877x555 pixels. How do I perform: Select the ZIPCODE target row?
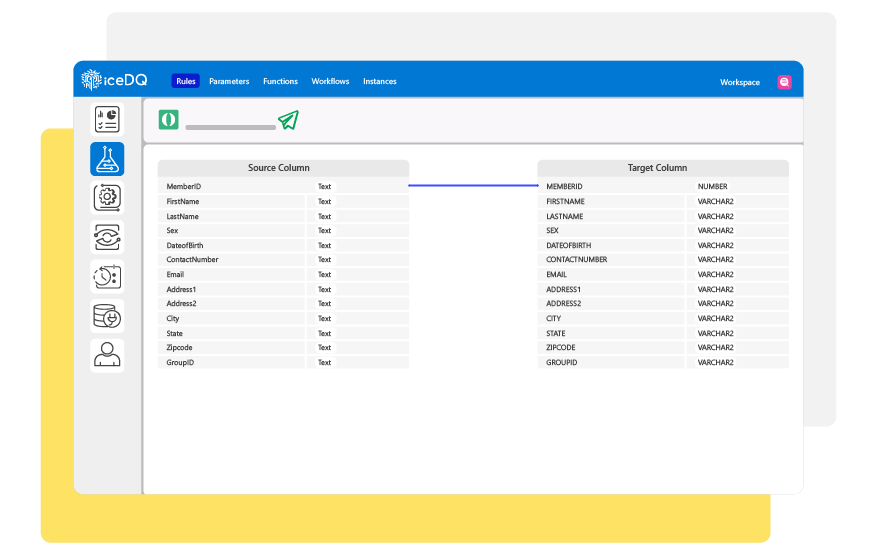pyautogui.click(x=663, y=347)
